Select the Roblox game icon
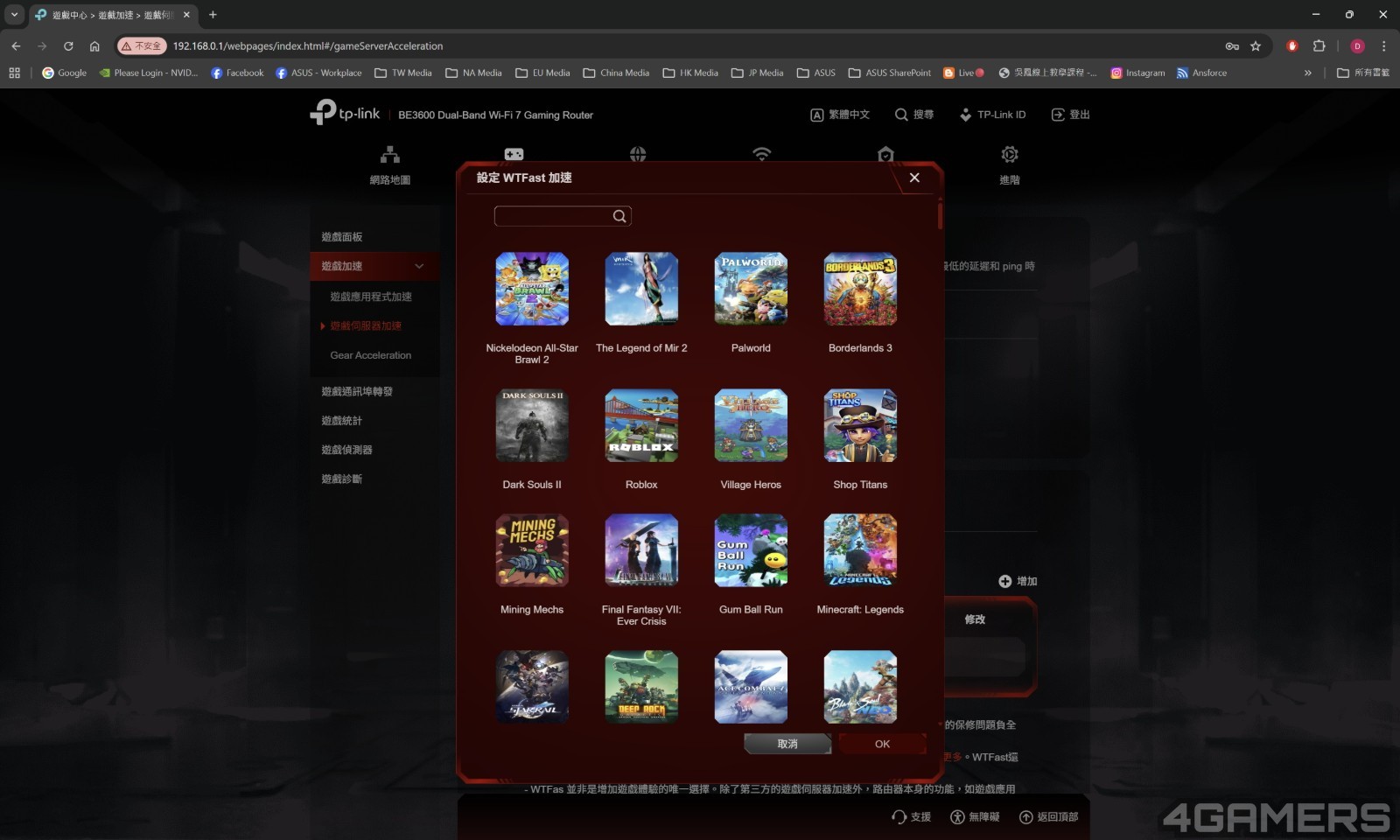The image size is (1400, 840). pos(641,425)
